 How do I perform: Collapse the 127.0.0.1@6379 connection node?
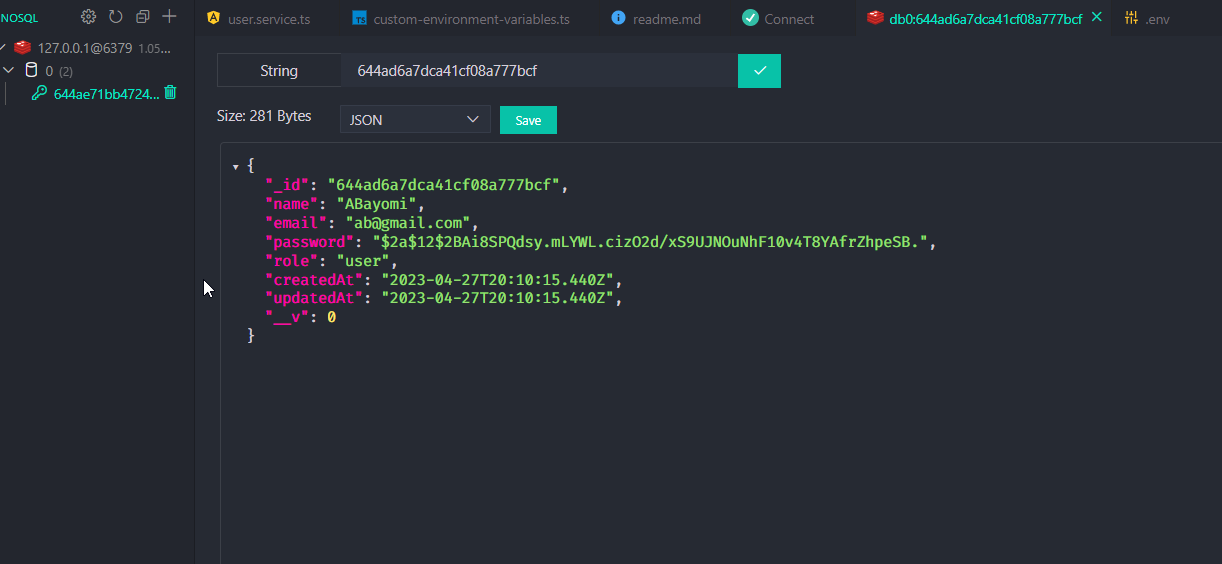(3, 47)
